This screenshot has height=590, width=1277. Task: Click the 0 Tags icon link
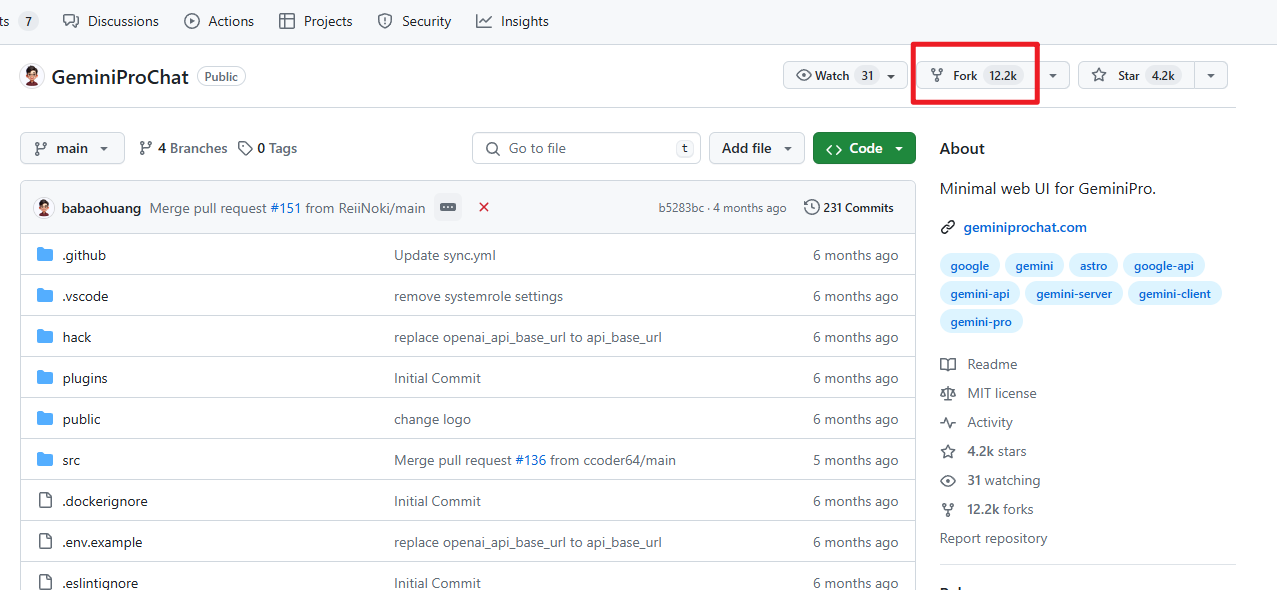(x=246, y=148)
